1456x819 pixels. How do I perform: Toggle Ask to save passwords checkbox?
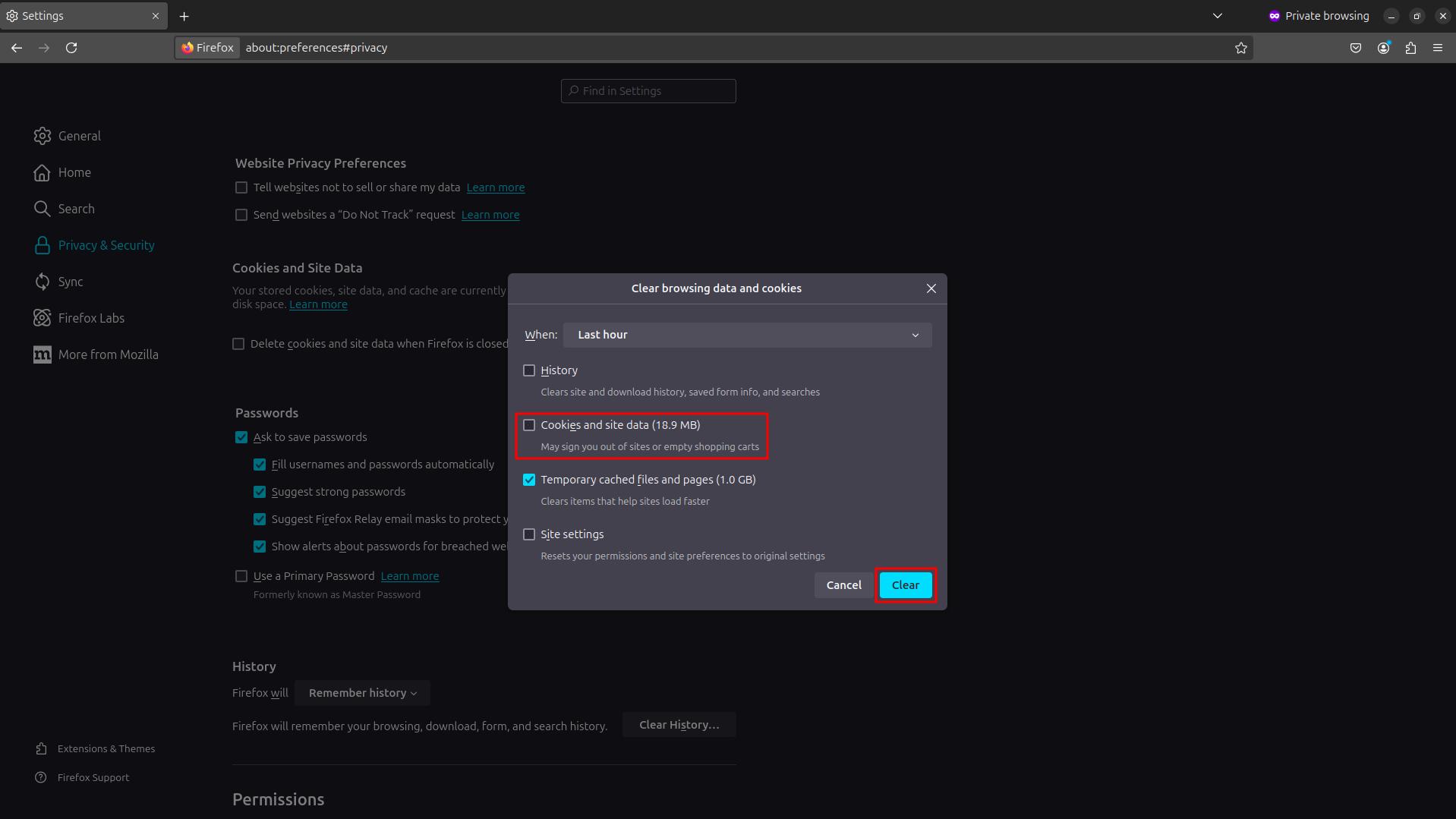coord(241,437)
